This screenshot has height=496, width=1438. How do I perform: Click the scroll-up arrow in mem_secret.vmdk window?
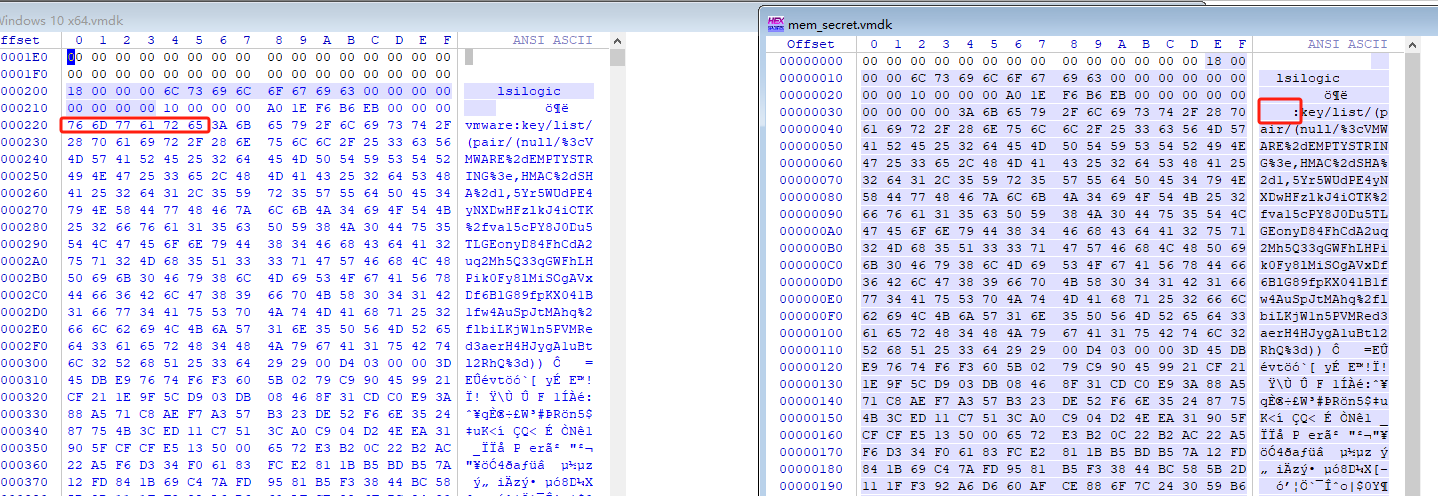coord(1414,44)
